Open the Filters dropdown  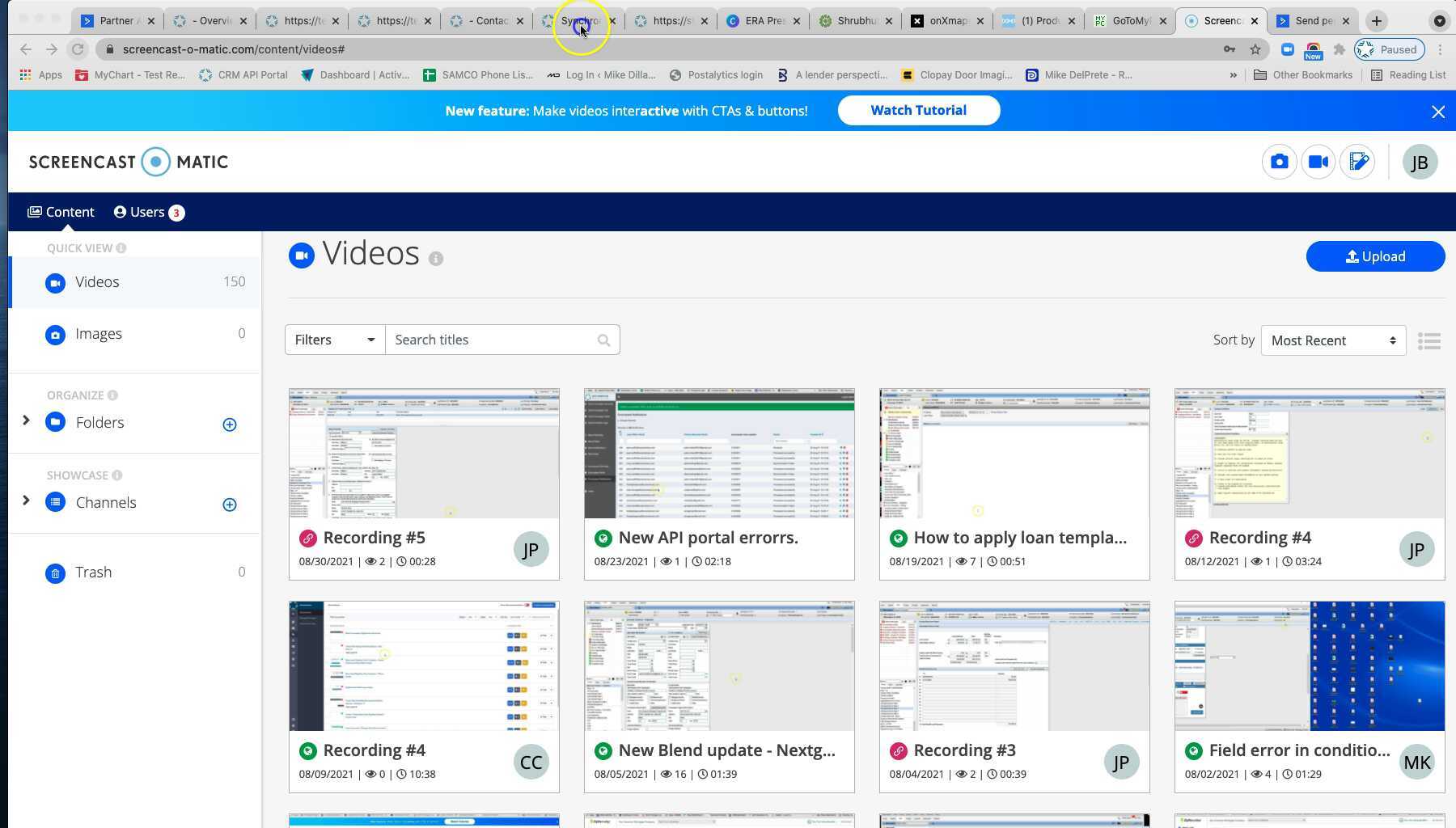(x=334, y=340)
